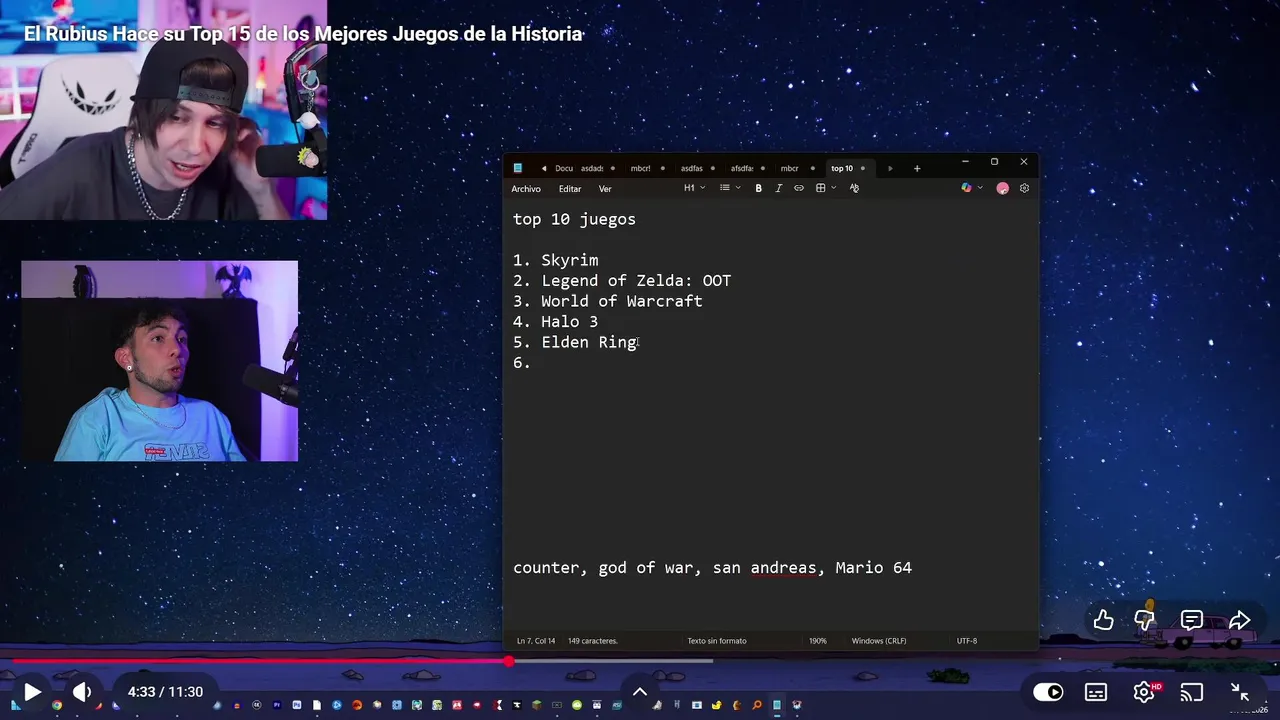Open the list style dropdown

tap(730, 188)
